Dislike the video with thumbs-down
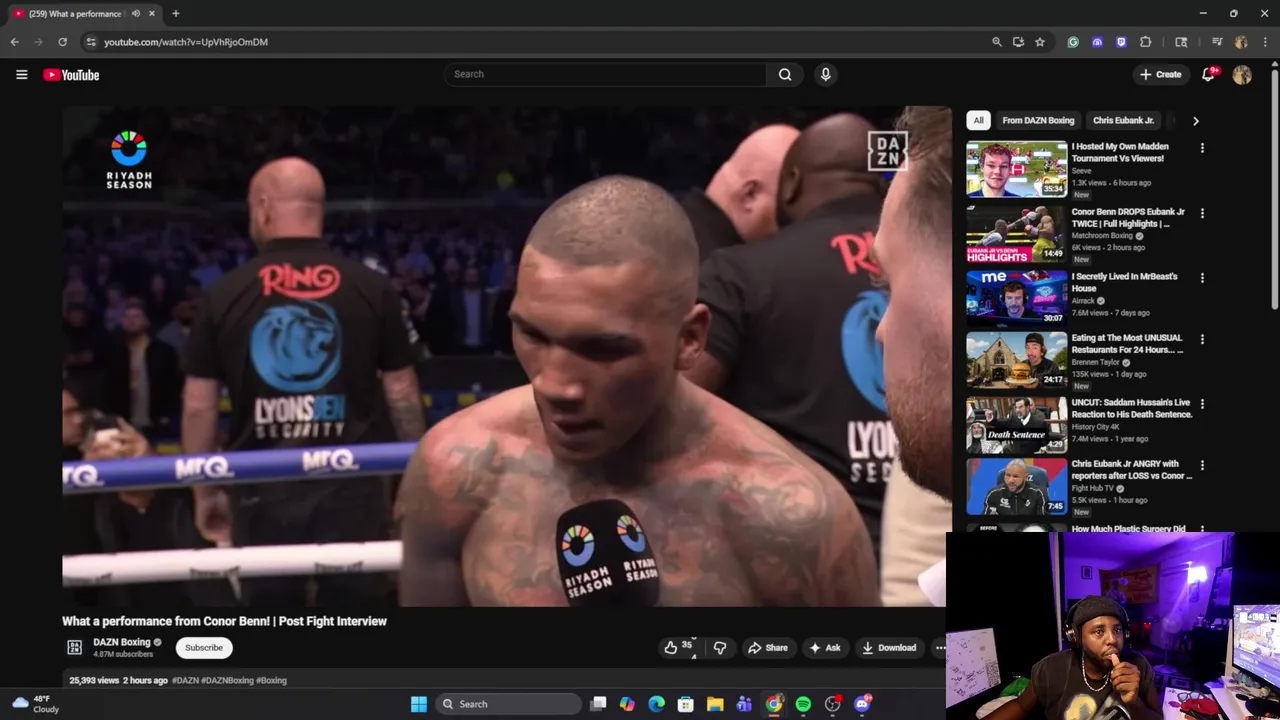The image size is (1280, 720). tap(720, 648)
